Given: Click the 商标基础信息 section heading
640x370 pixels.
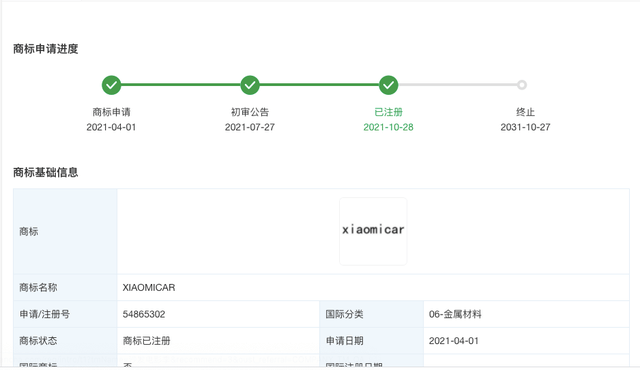Looking at the screenshot, I should point(45,173).
